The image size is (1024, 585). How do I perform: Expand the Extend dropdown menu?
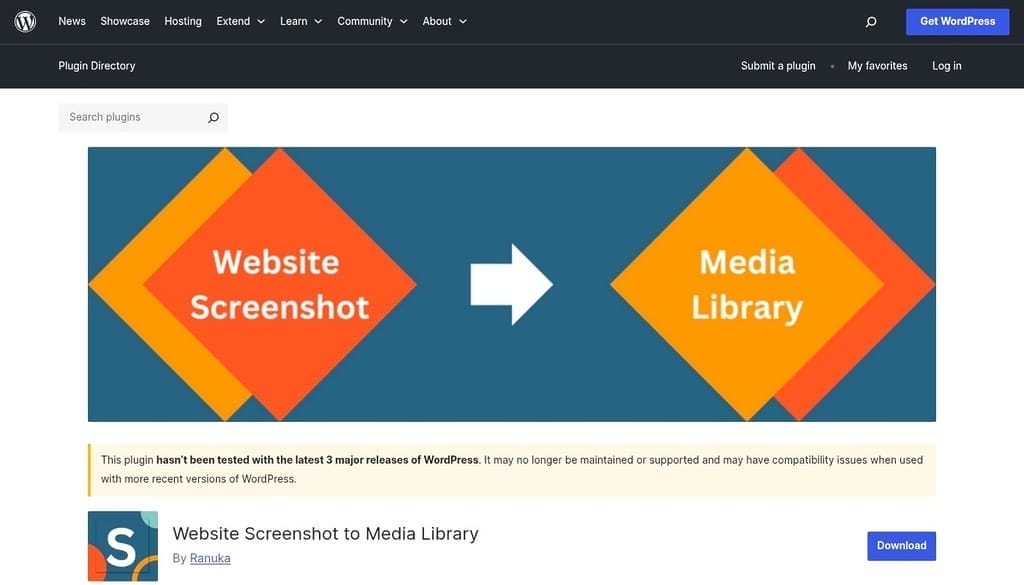click(x=241, y=21)
